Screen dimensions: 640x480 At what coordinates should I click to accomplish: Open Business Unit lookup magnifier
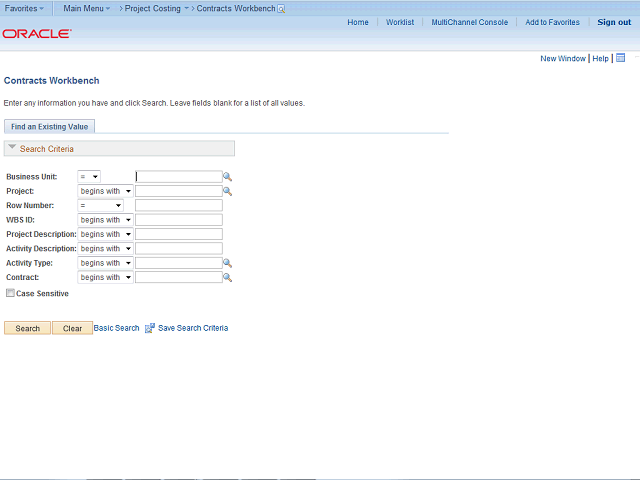tap(227, 177)
